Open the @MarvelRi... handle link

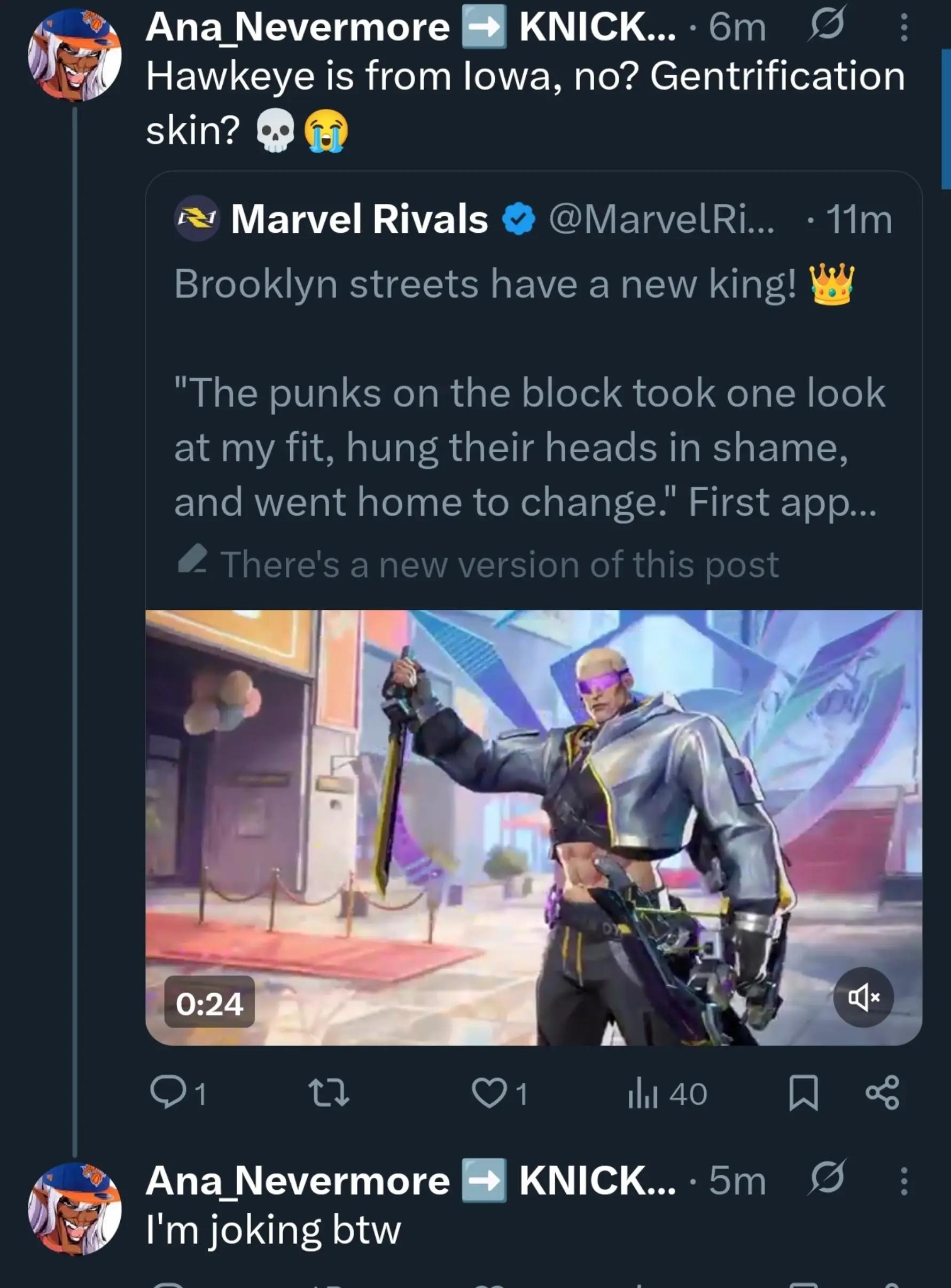tap(662, 219)
